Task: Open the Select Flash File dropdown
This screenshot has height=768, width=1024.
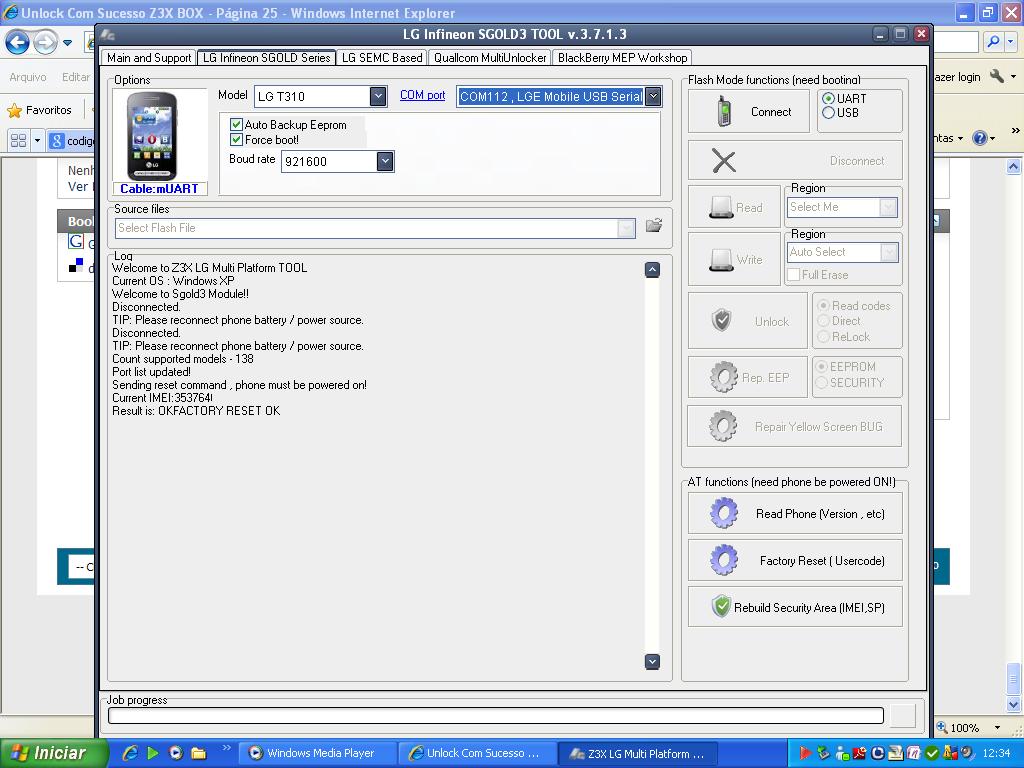Action: pos(625,228)
